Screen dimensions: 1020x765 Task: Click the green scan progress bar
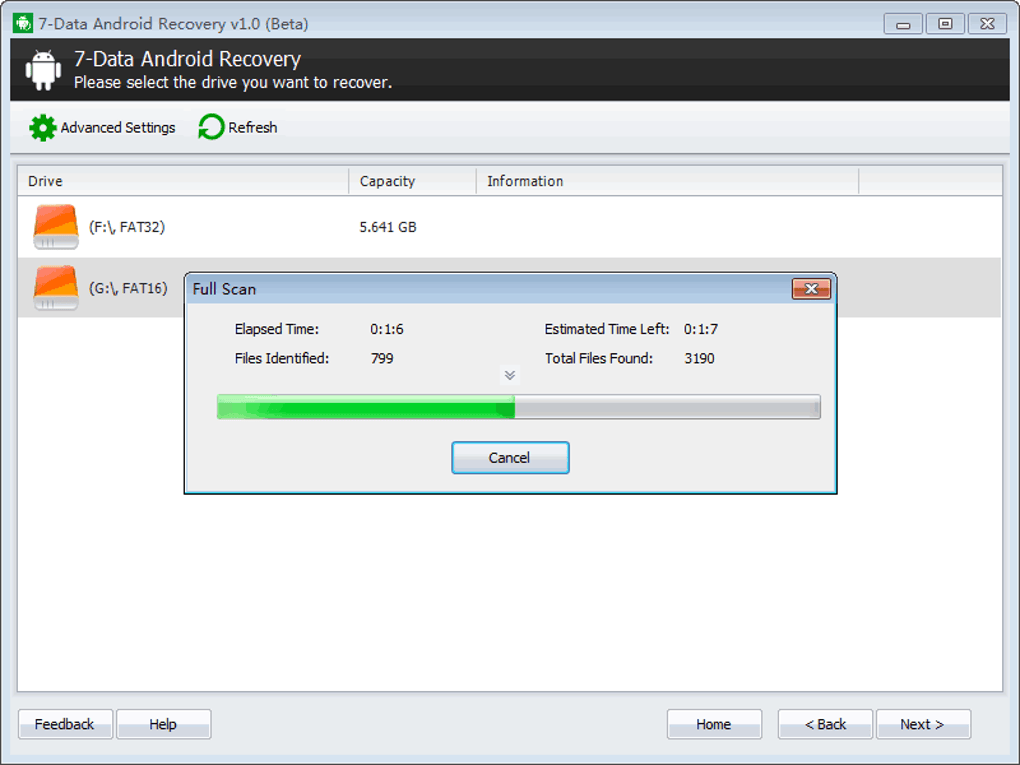pos(518,407)
